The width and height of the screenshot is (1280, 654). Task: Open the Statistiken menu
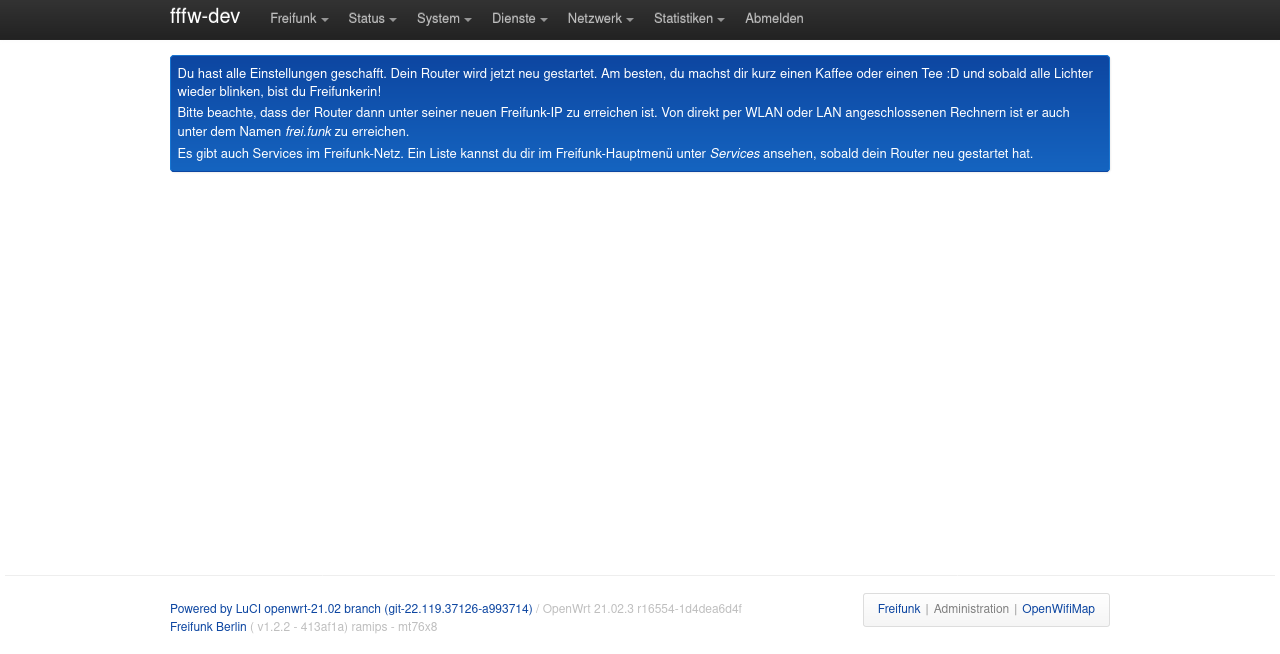coord(683,19)
